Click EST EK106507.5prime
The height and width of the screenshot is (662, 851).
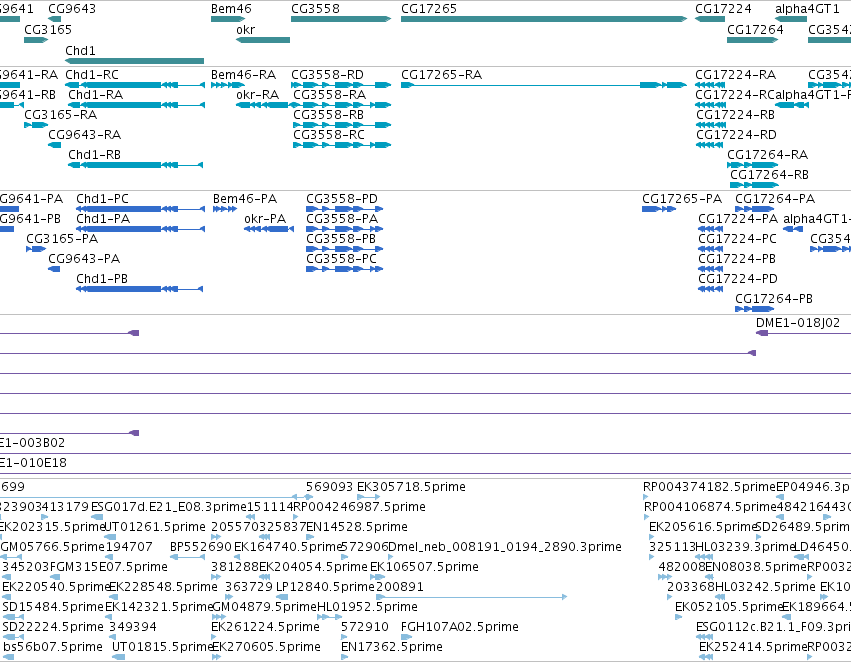(424, 567)
